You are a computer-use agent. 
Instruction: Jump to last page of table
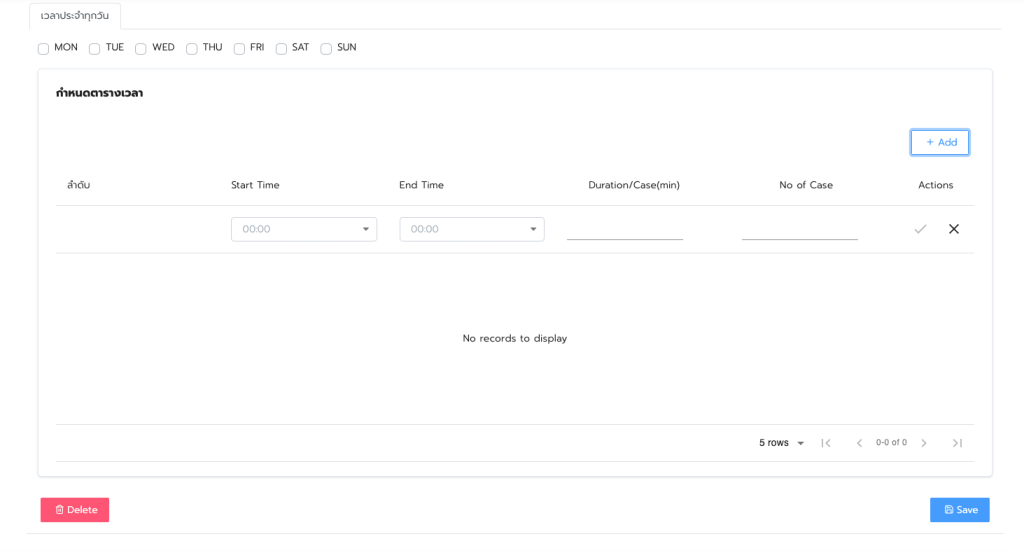pos(957,443)
